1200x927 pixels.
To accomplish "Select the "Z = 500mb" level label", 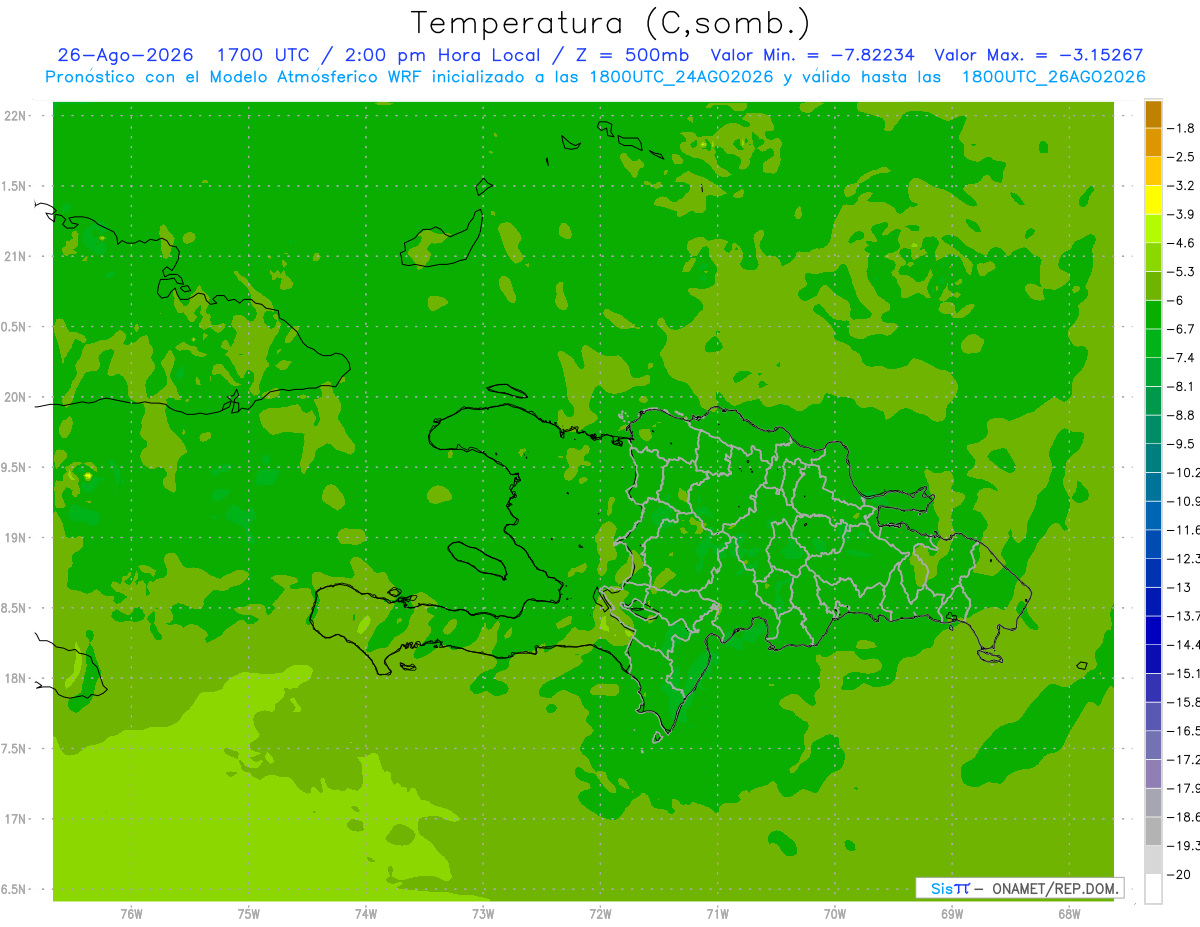I will 627,55.
